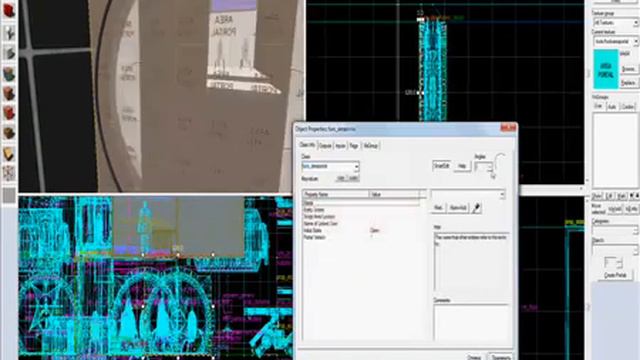Choose the Apply Current Texture tool

9,93
